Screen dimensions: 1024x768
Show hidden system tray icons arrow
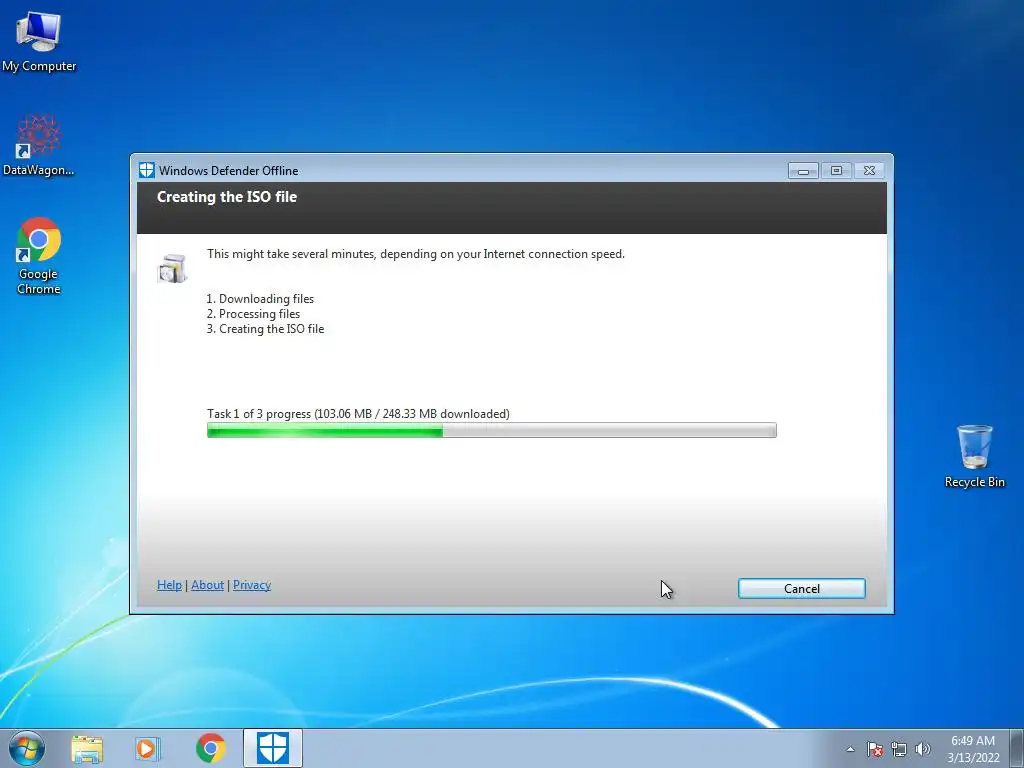coord(850,749)
